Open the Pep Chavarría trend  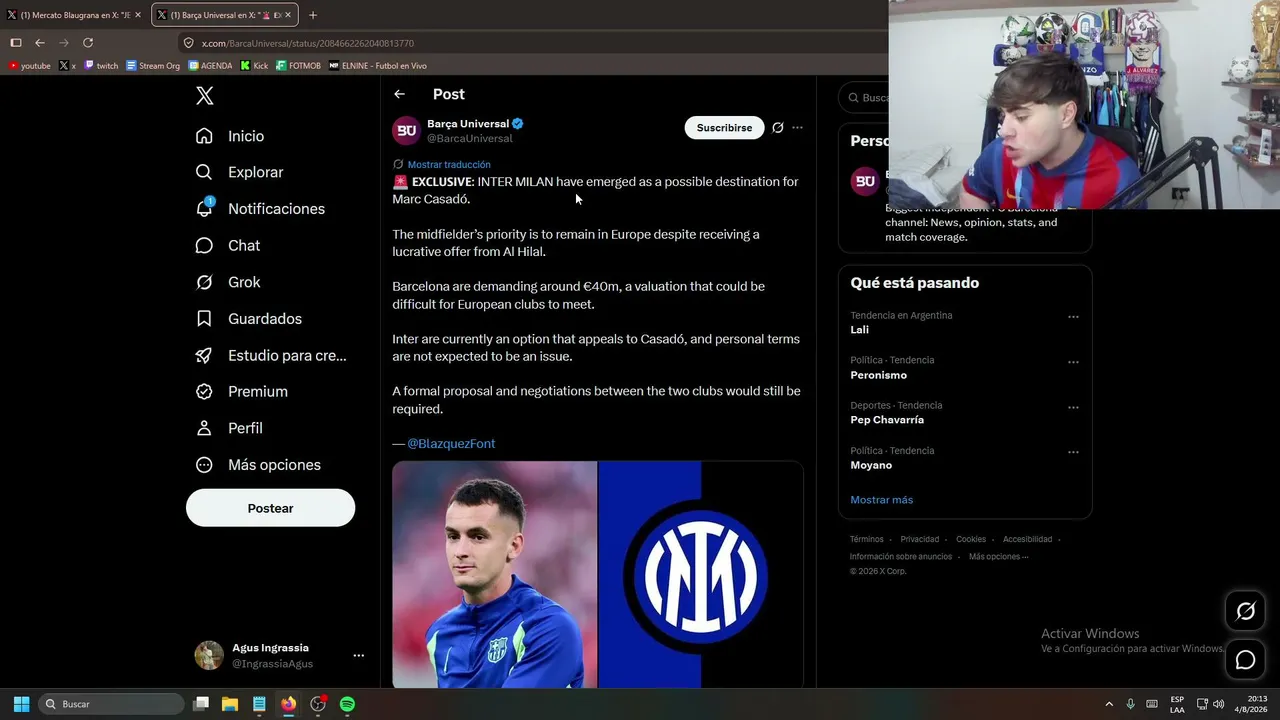coord(887,420)
